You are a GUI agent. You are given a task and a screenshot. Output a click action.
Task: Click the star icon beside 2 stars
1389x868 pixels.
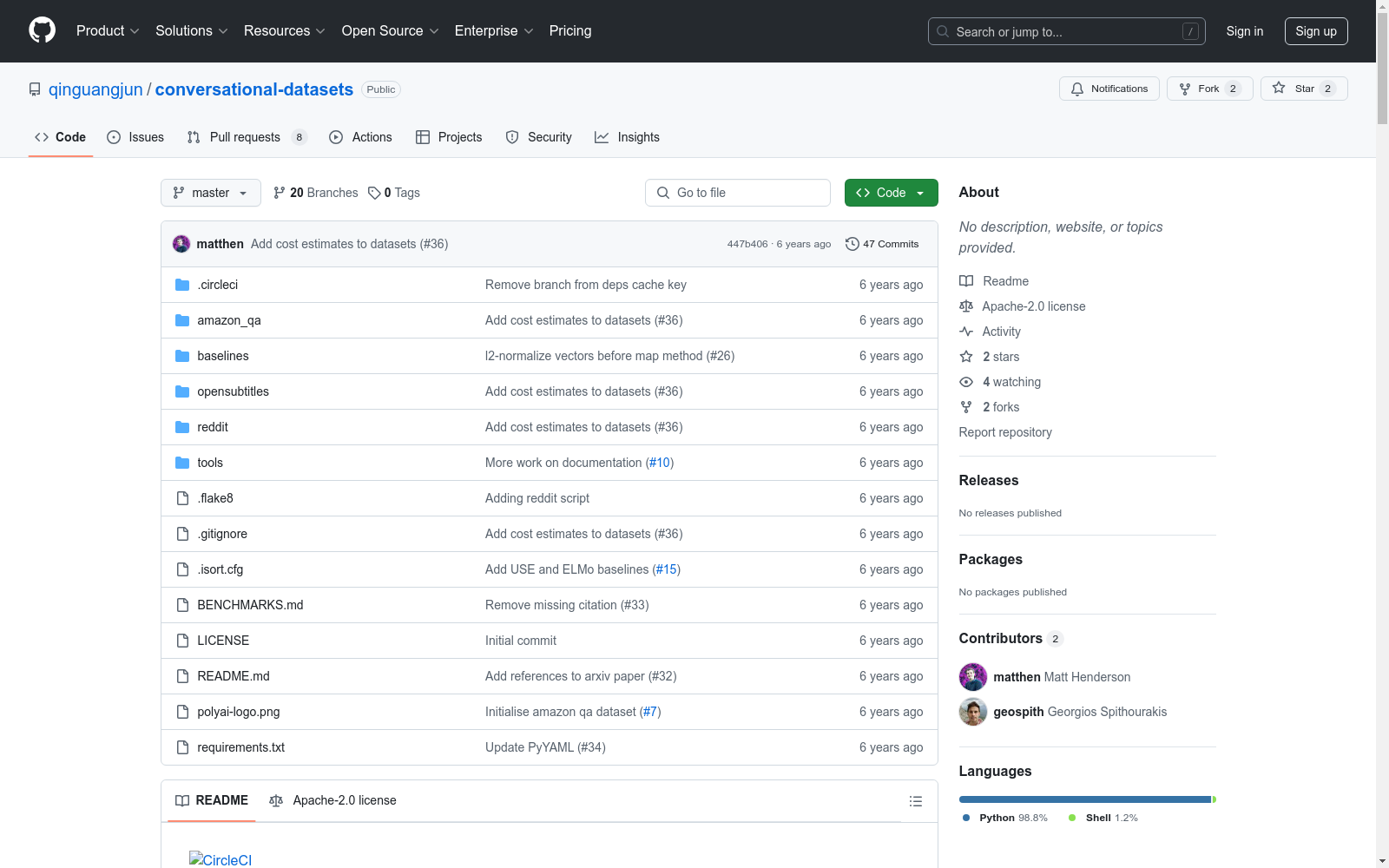966,357
